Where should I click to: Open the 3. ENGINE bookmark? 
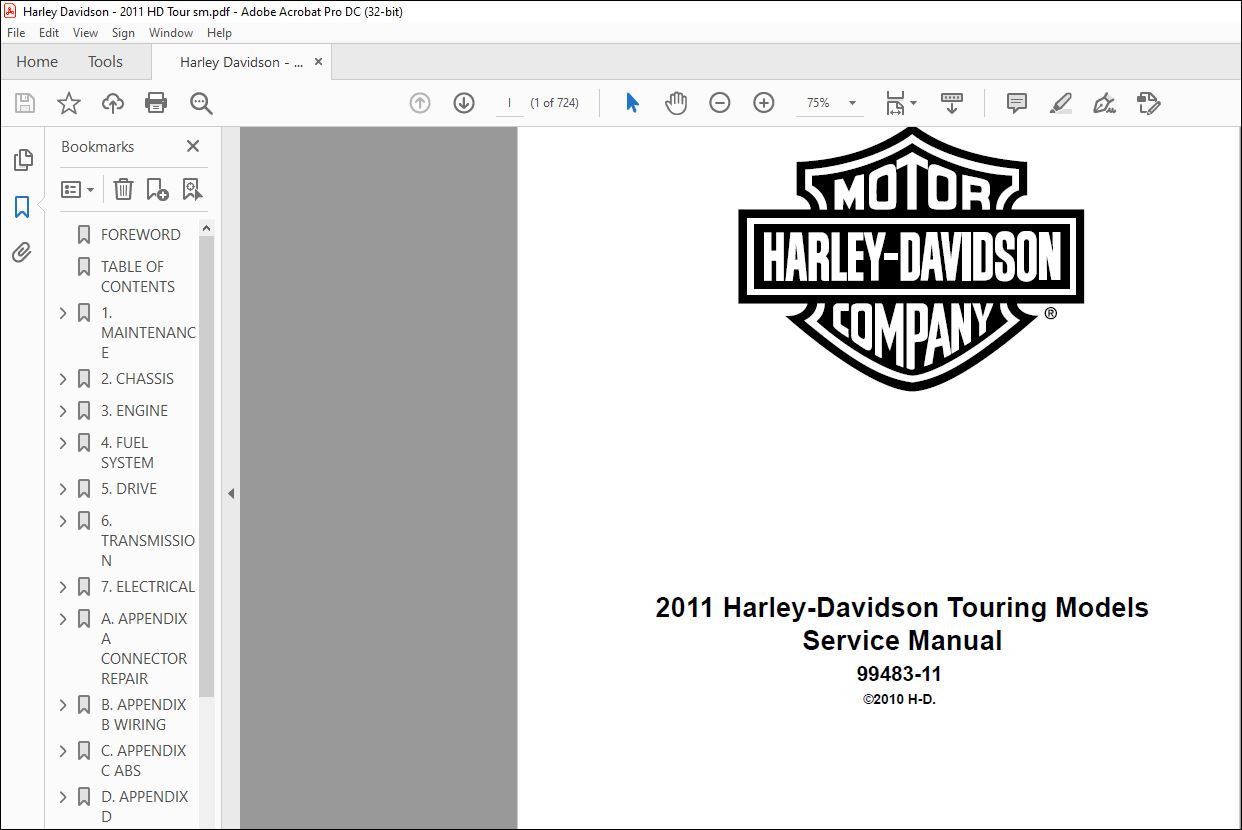click(x=134, y=411)
